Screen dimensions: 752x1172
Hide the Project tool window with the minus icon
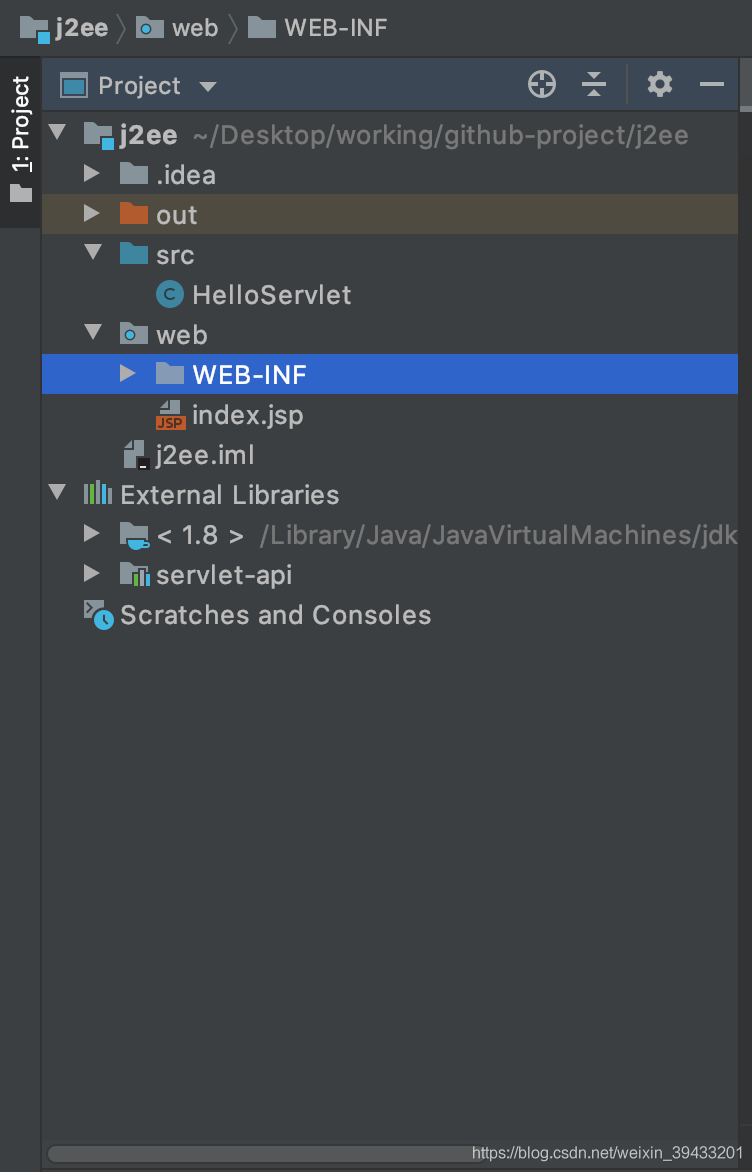point(712,85)
